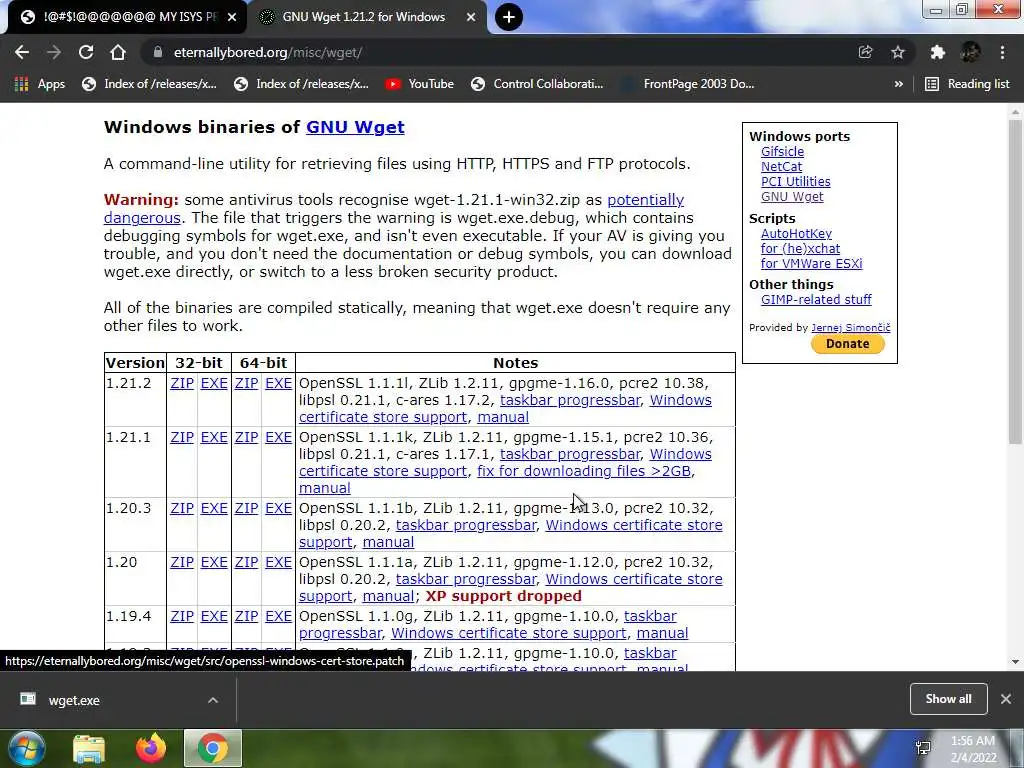Open a new tab with the plus button
Image resolution: width=1024 pixels, height=768 pixels.
tap(509, 17)
